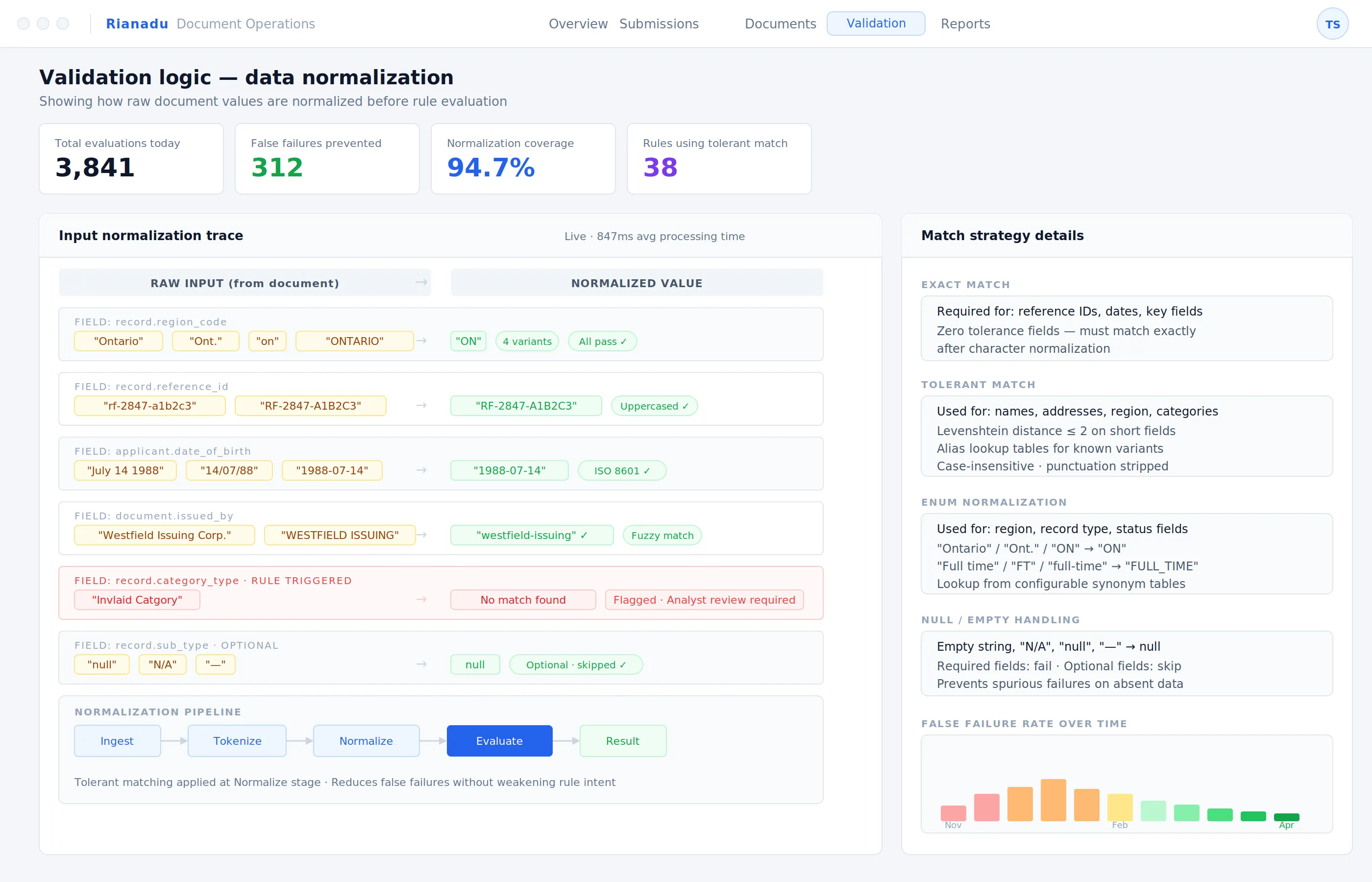Click the Rianadu brand logo

(137, 24)
